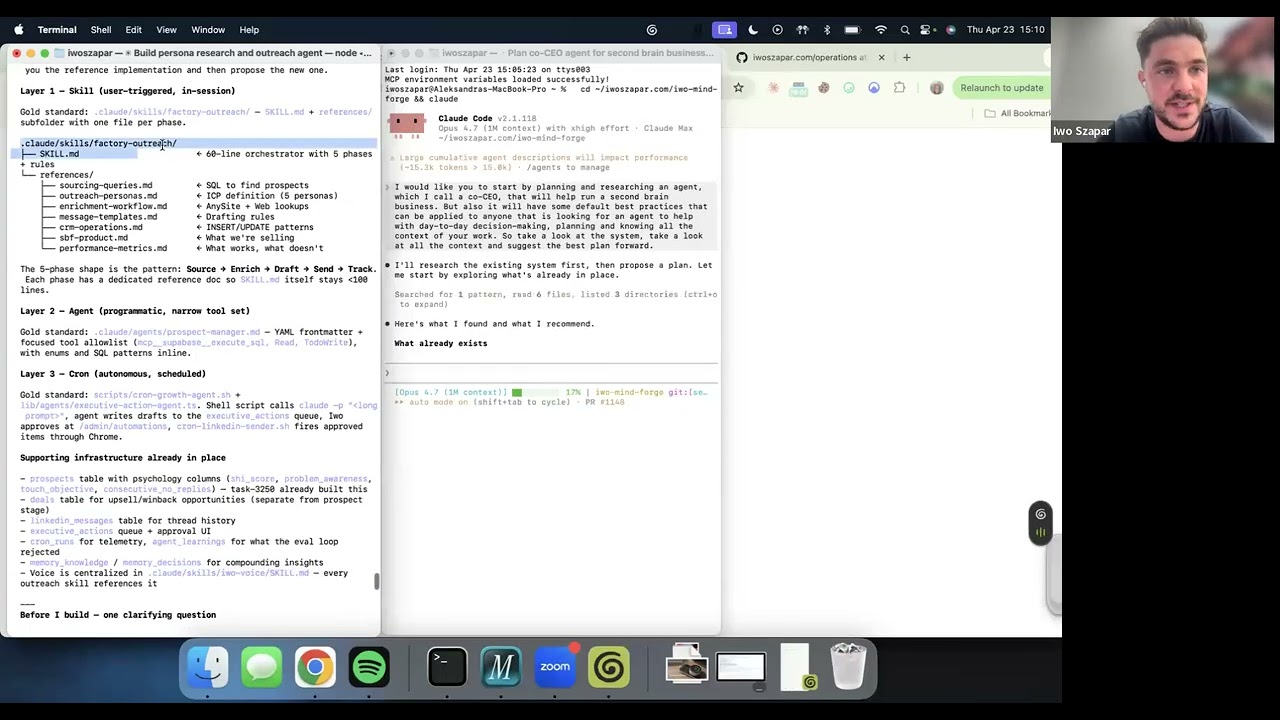The width and height of the screenshot is (1280, 720).
Task: Click the left terminal scrollbar thumb
Action: (377, 582)
